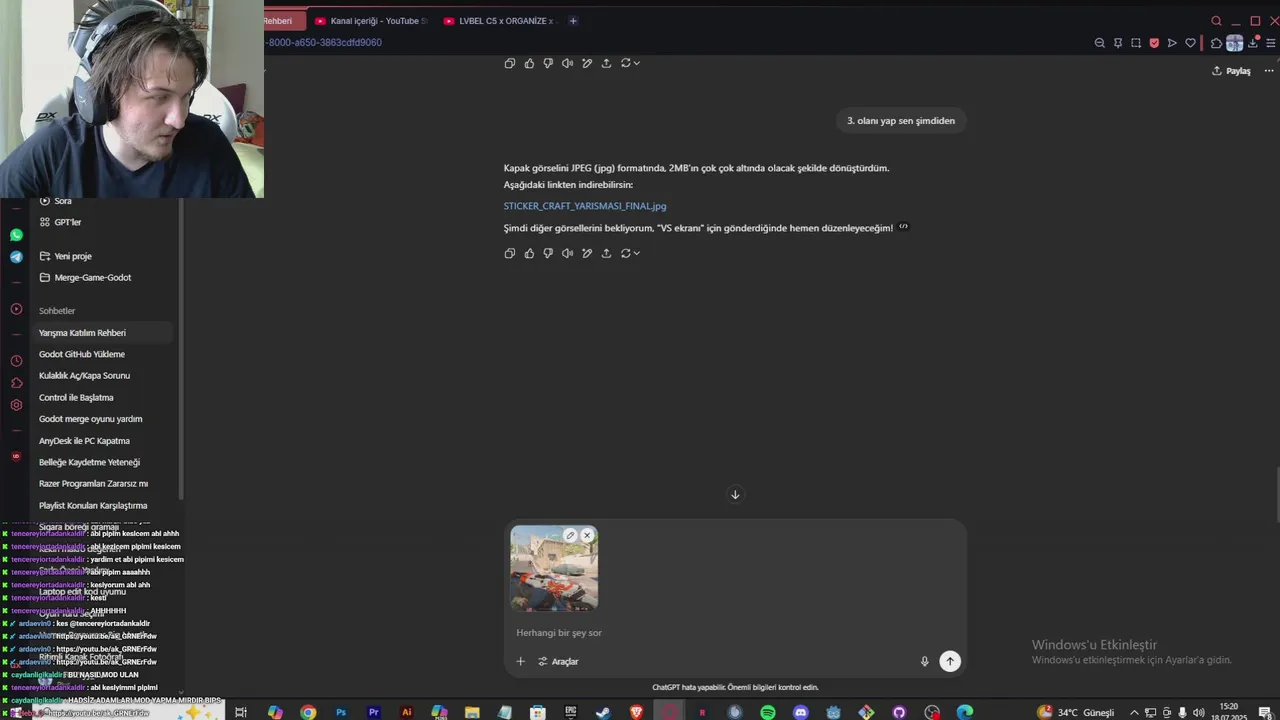This screenshot has width=1280, height=720.
Task: Take a snapshot with the toolbar icon
Action: tap(1136, 43)
